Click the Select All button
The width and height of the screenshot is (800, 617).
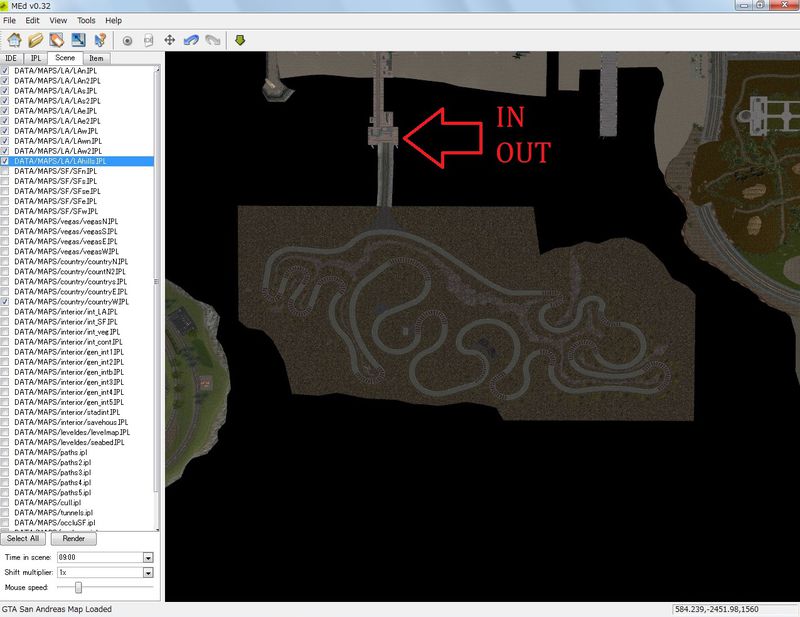click(23, 538)
